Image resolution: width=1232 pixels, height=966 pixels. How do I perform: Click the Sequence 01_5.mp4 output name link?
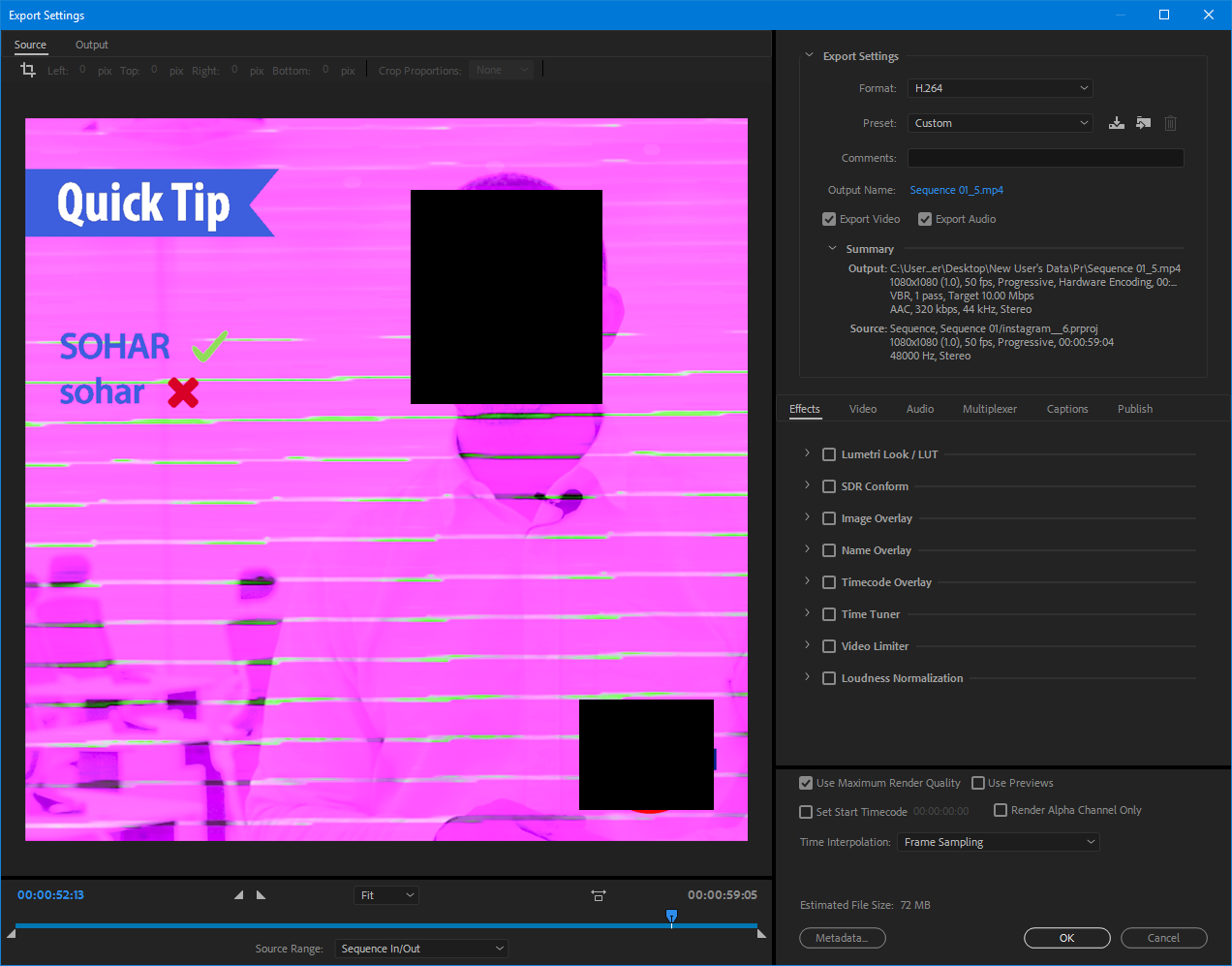point(957,190)
